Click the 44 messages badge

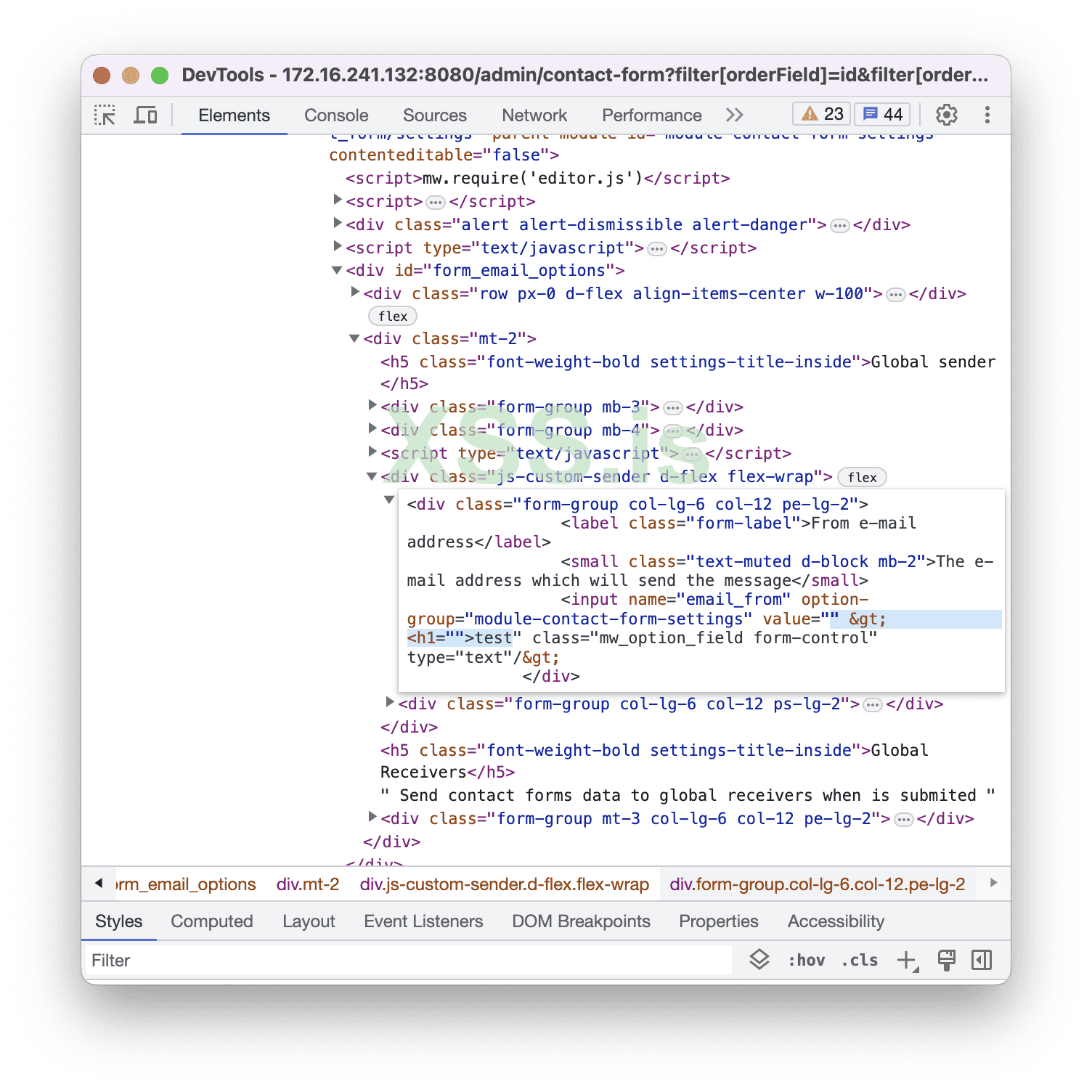pyautogui.click(x=883, y=114)
